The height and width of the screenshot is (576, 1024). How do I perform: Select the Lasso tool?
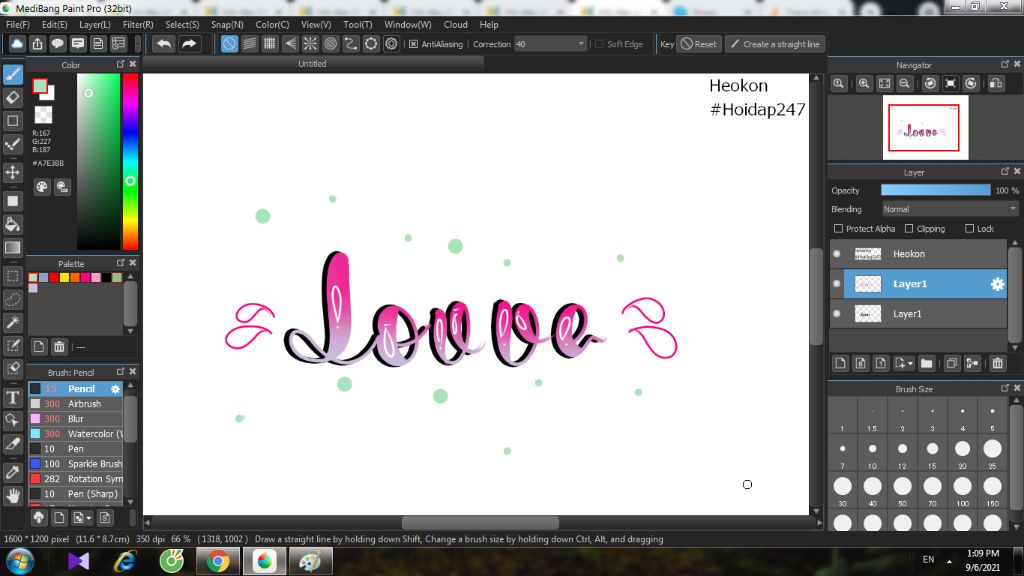(x=13, y=299)
